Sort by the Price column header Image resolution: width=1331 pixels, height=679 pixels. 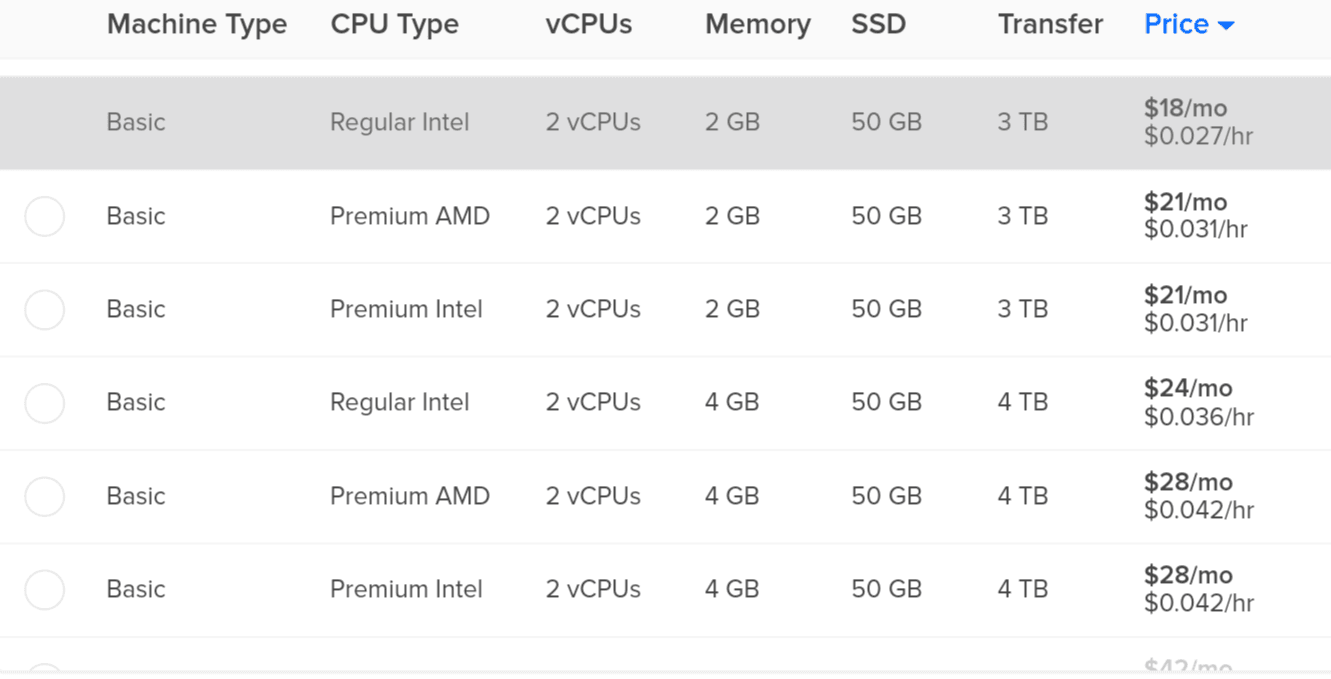pos(1176,24)
